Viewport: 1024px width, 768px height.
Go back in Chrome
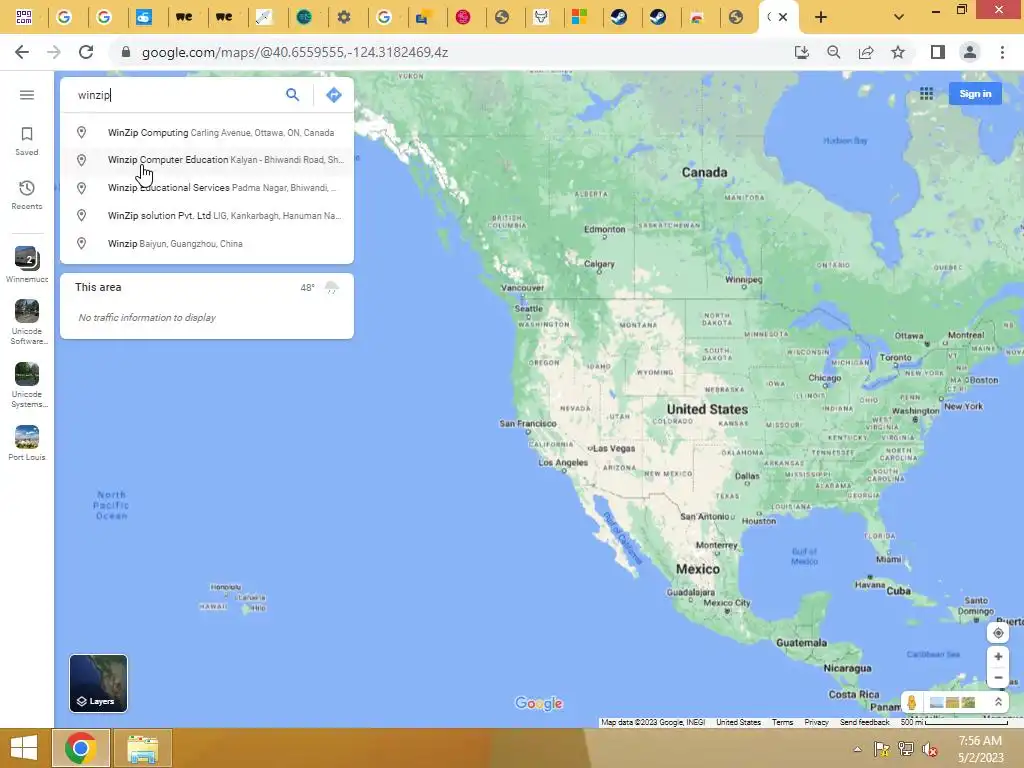pos(22,52)
